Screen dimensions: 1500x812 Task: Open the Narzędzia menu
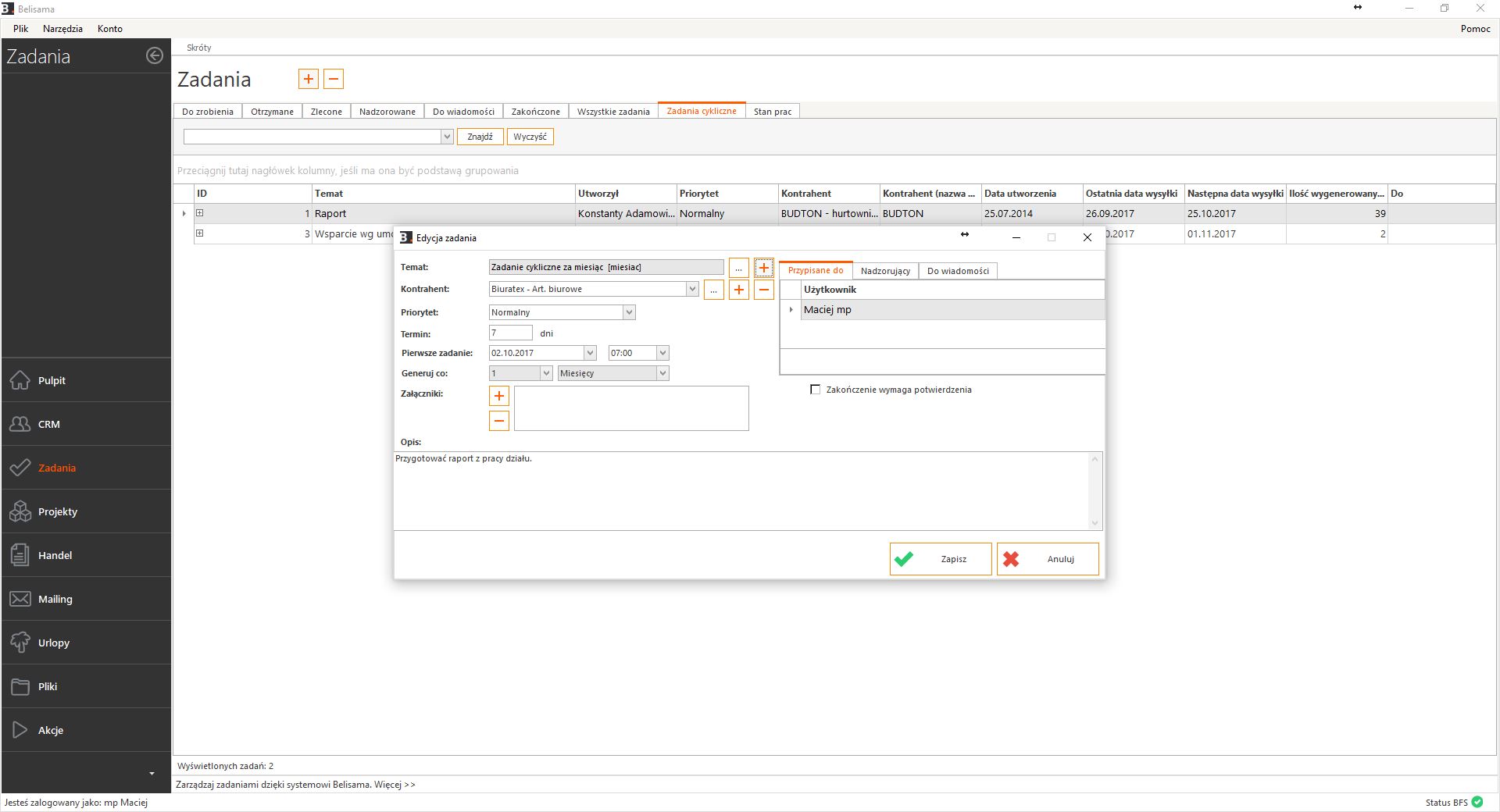pyautogui.click(x=62, y=28)
